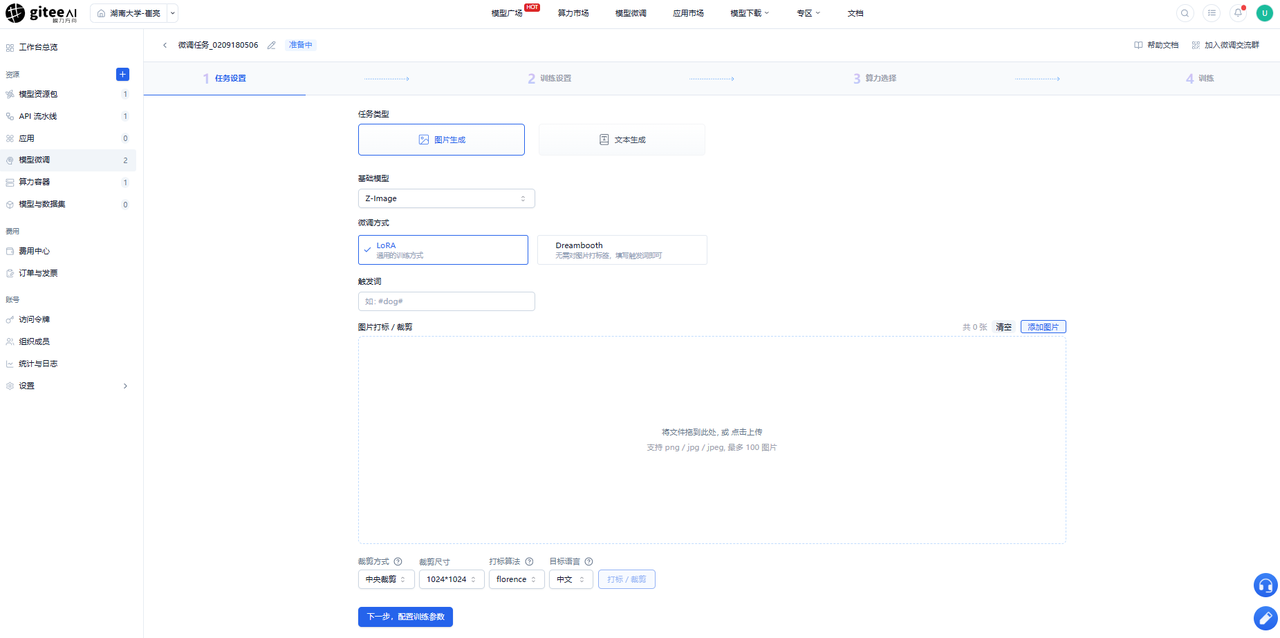Select 文本生成 task type
Screen dimensions: 1280x638
pyautogui.click(x=622, y=140)
